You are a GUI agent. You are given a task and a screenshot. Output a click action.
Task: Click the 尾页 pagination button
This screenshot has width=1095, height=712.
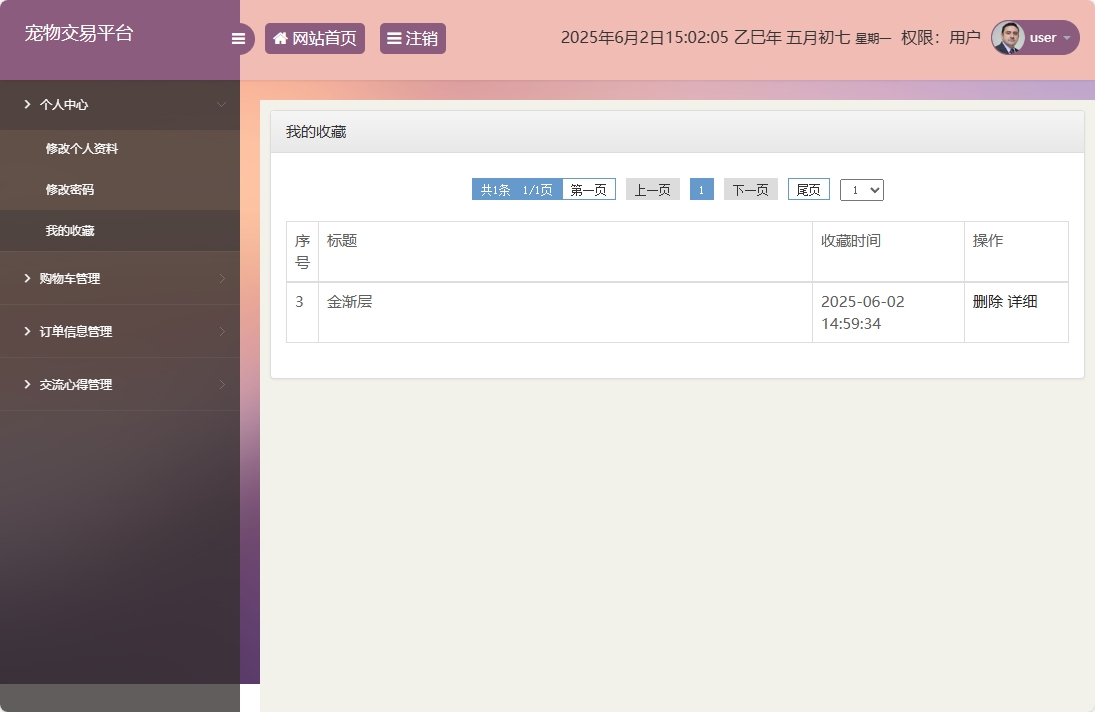click(x=808, y=189)
